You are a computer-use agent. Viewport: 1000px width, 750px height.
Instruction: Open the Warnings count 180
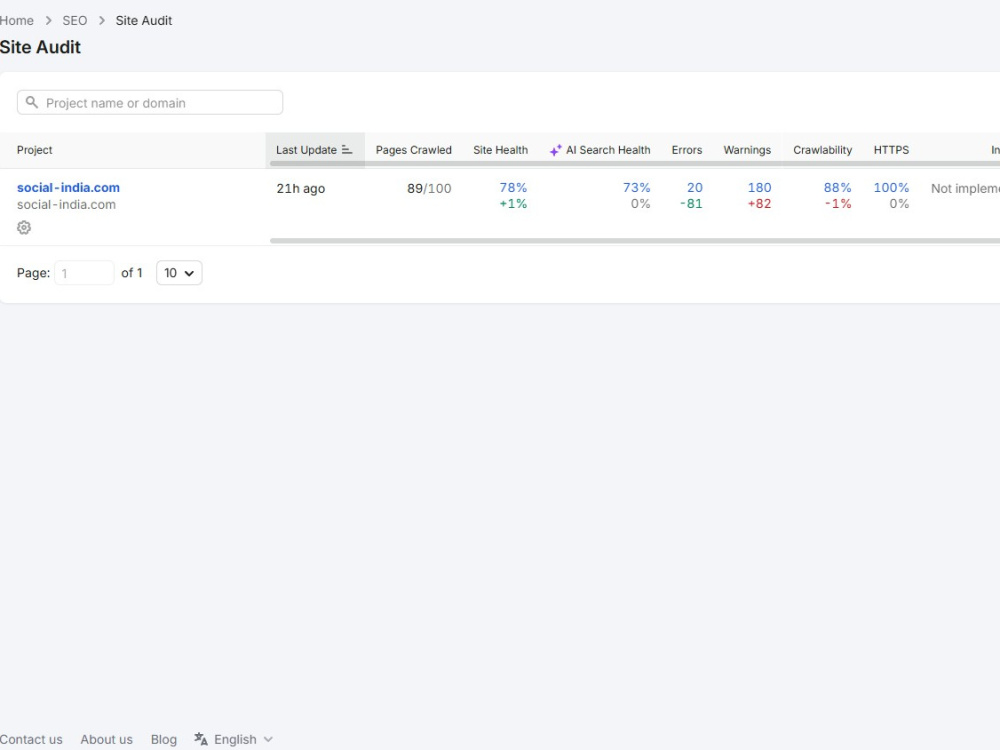(760, 188)
